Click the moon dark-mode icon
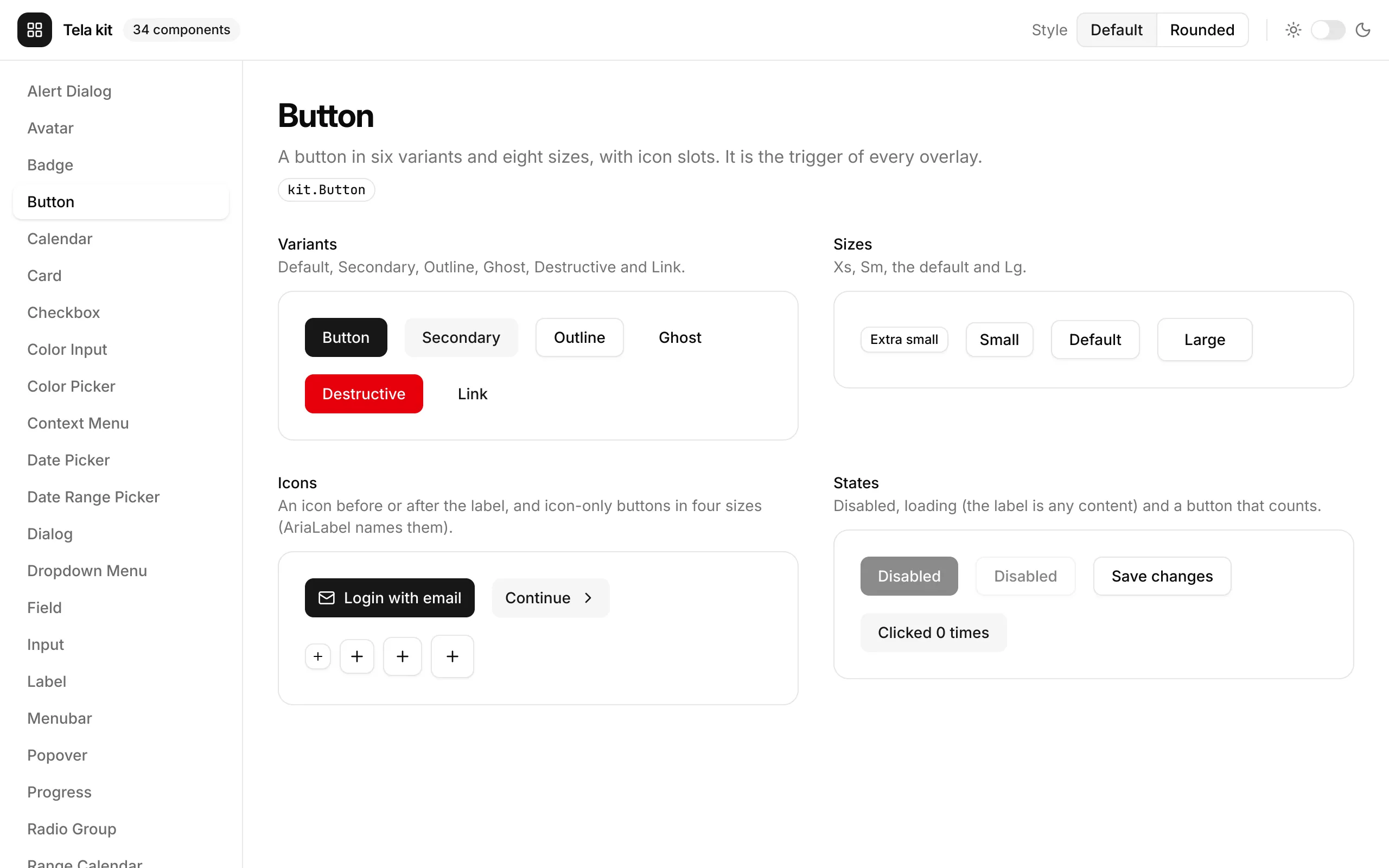Image resolution: width=1389 pixels, height=868 pixels. (1363, 30)
